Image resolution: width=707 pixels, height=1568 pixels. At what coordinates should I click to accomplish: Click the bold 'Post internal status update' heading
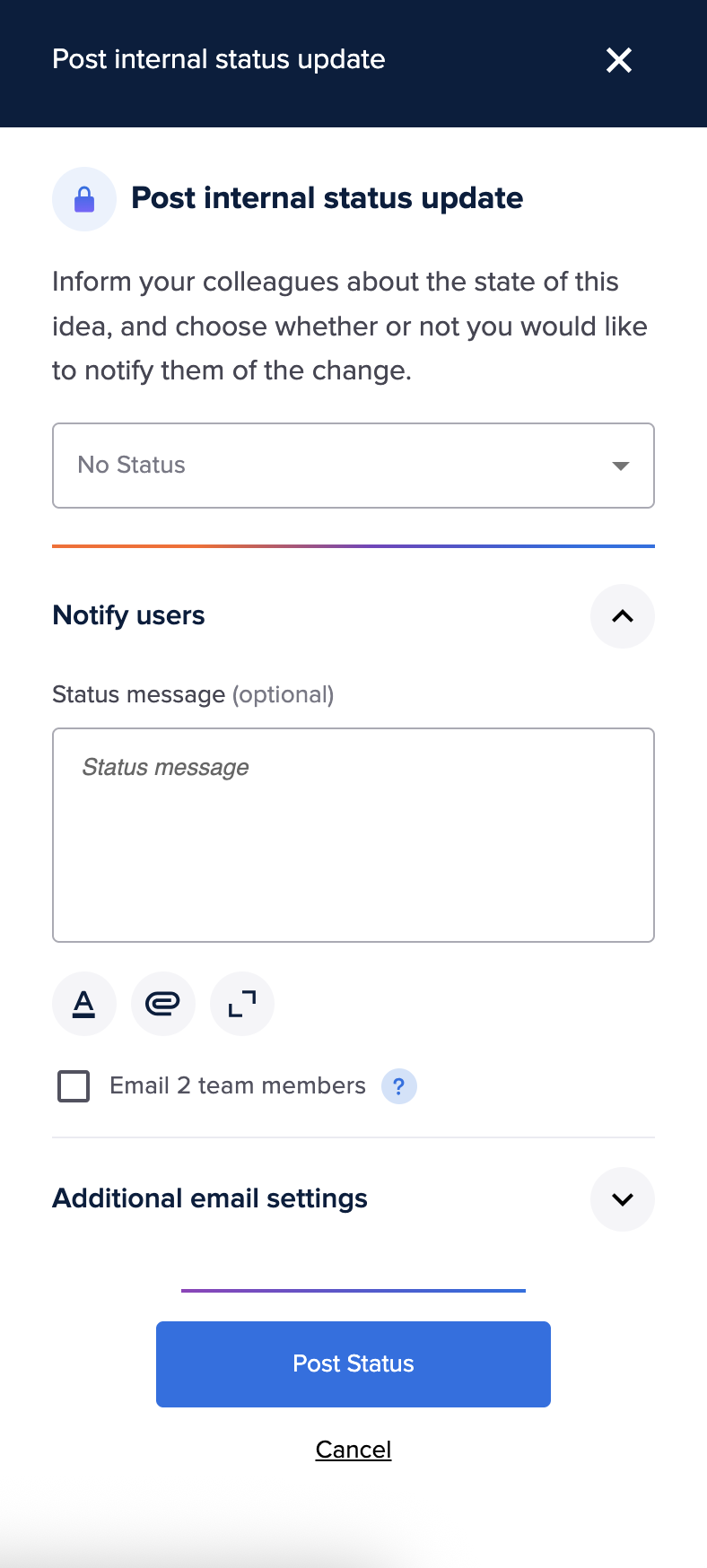tap(327, 198)
